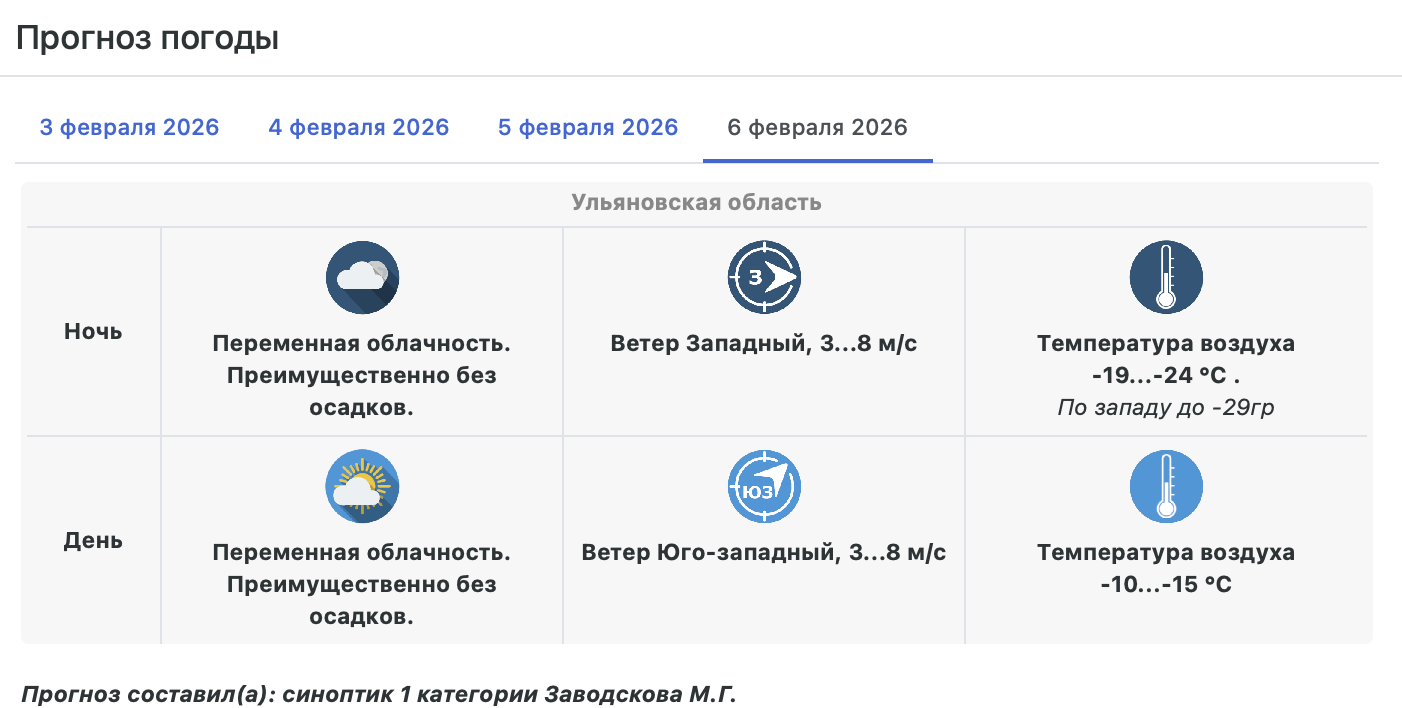
Task: Select the active 6 февраля 2026 tab
Action: 817,128
